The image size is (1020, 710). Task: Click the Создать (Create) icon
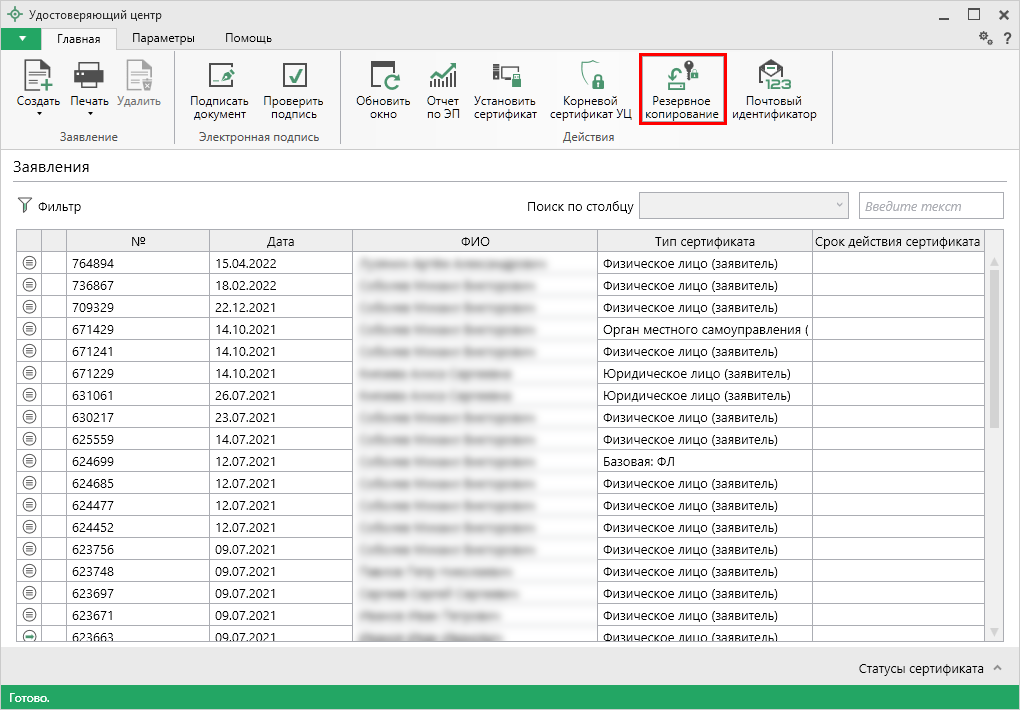(x=38, y=76)
